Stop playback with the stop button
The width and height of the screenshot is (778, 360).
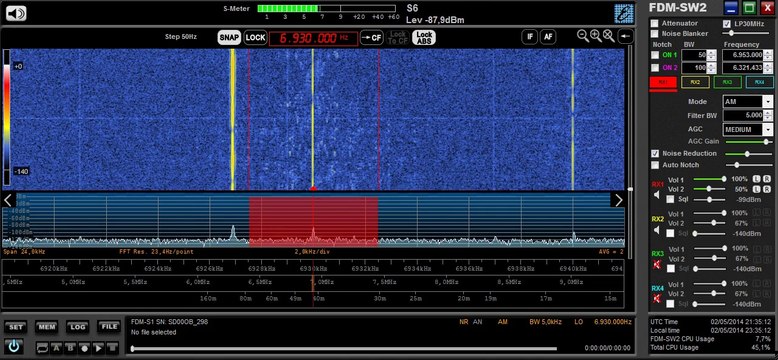(113, 348)
